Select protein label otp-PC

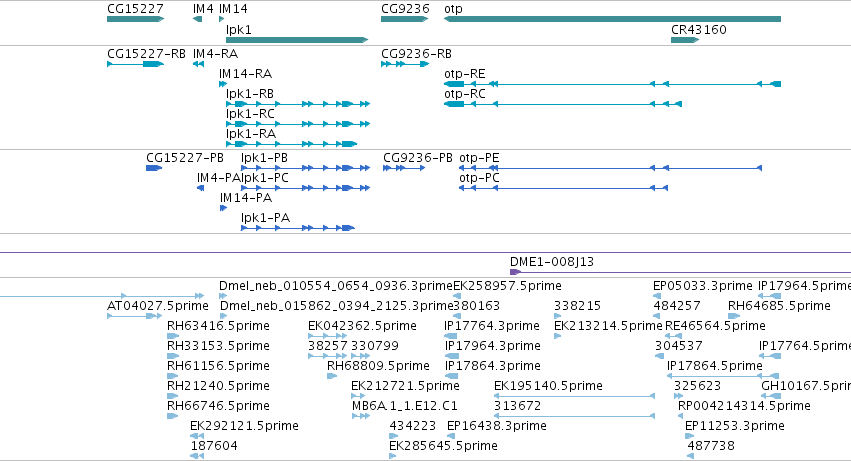point(479,179)
